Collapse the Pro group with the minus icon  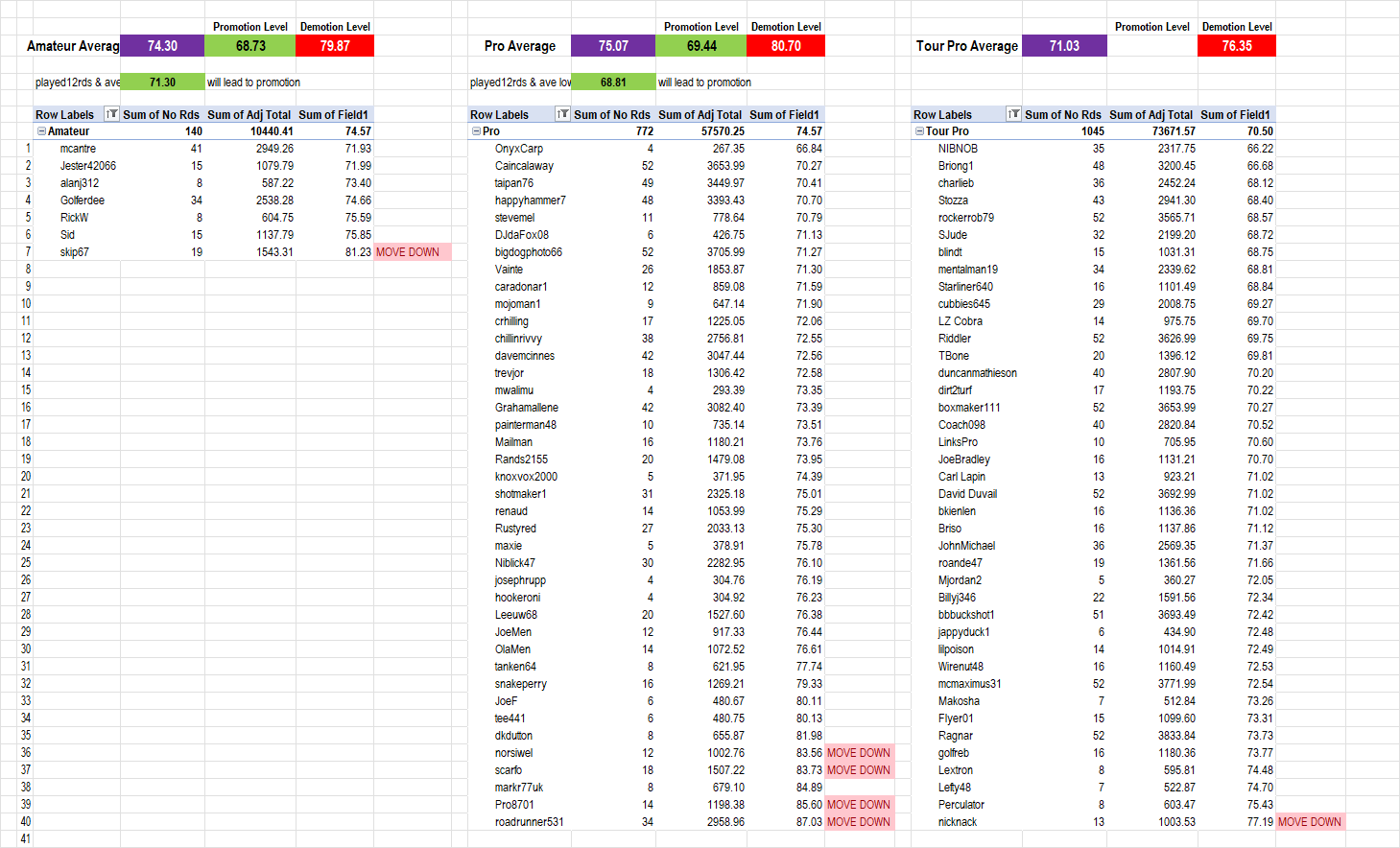(x=476, y=131)
